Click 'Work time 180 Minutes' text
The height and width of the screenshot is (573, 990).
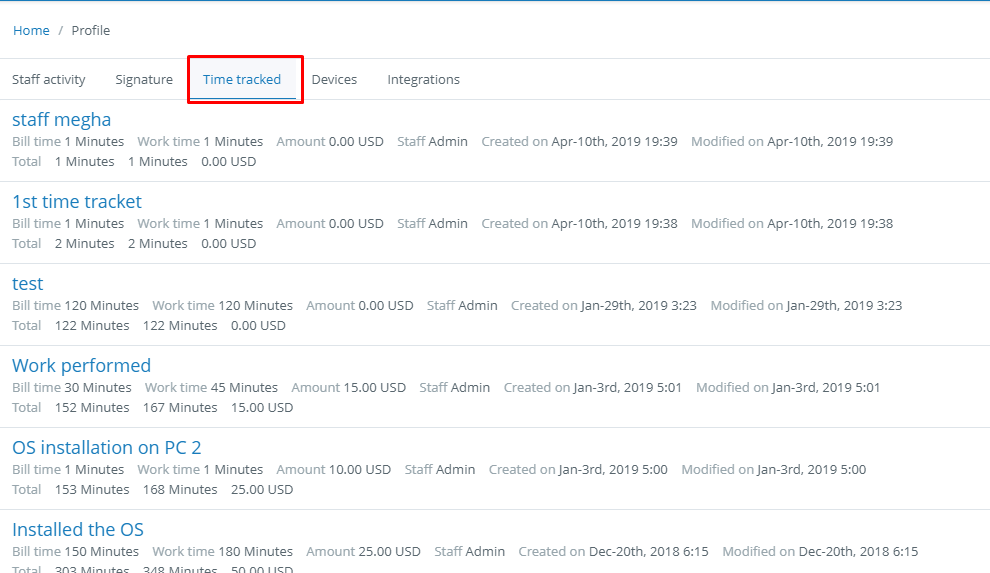pos(222,552)
